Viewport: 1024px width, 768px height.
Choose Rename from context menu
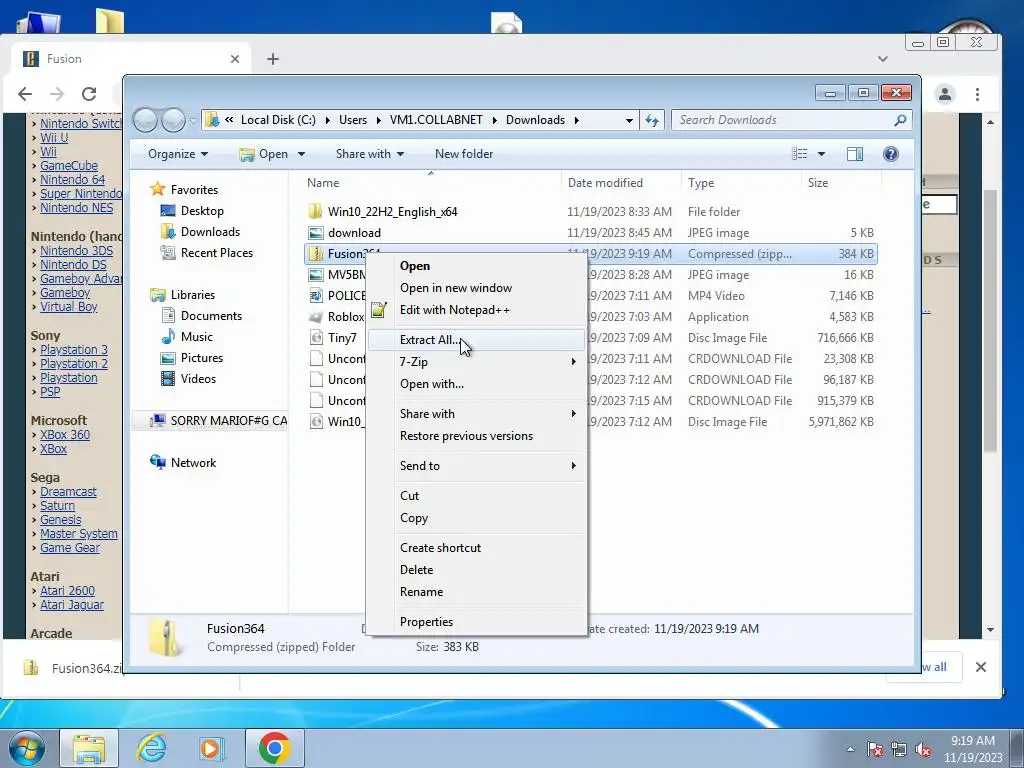coord(477,592)
